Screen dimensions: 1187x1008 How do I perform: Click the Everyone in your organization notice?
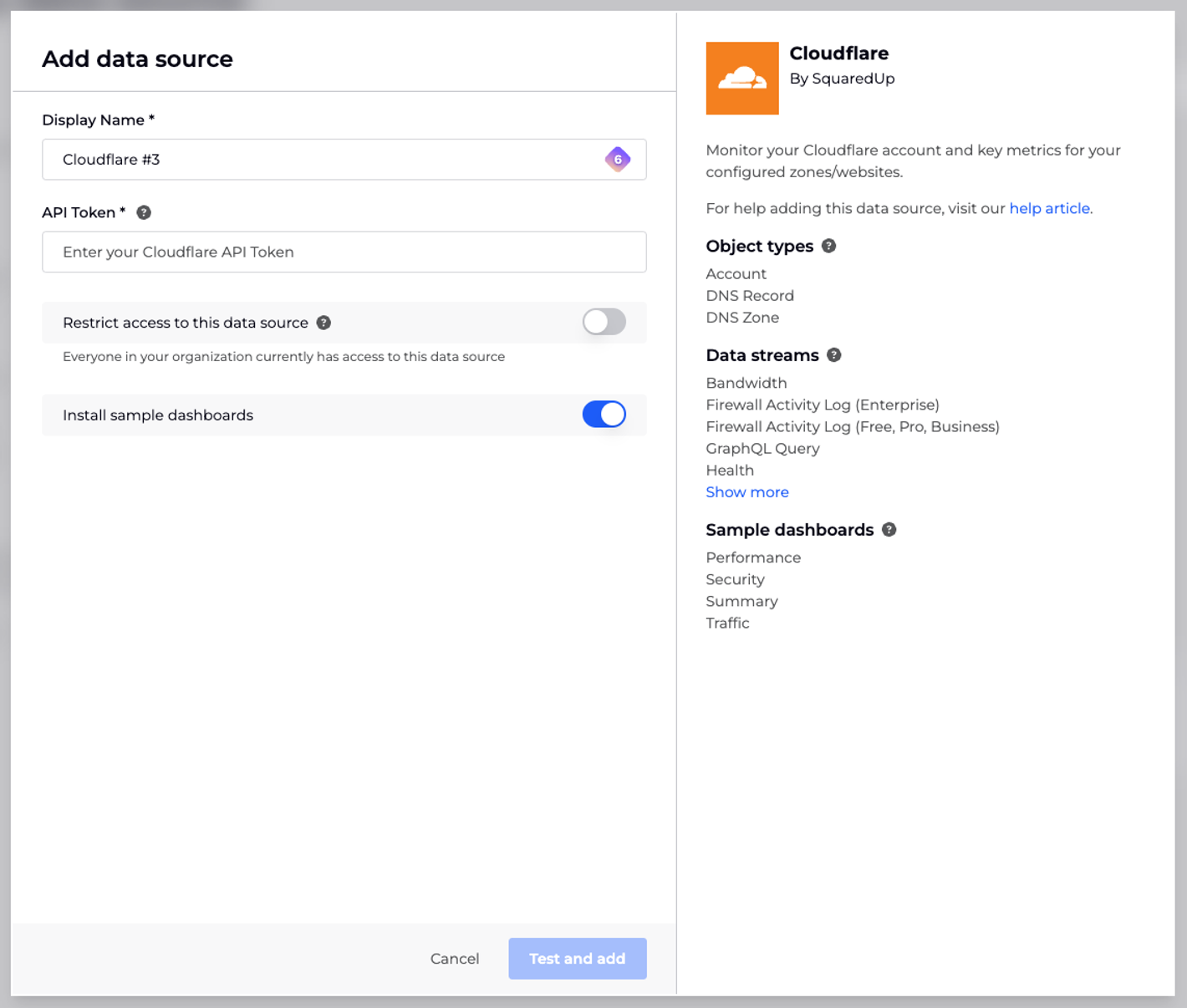click(283, 357)
